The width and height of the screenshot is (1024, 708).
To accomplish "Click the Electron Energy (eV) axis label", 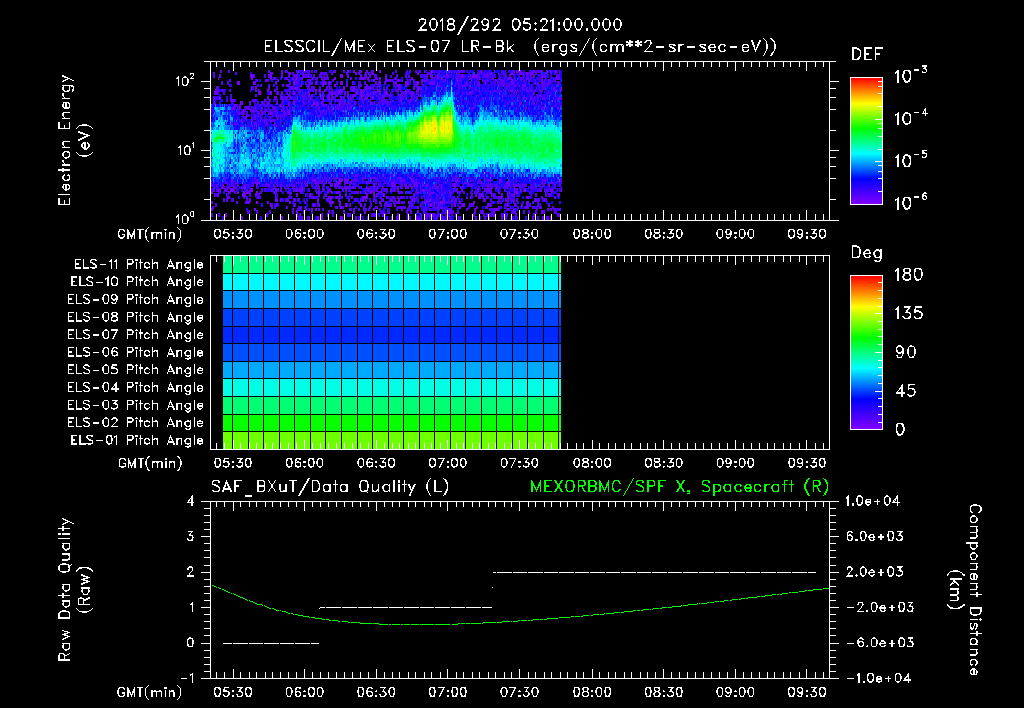I will 74,140.
